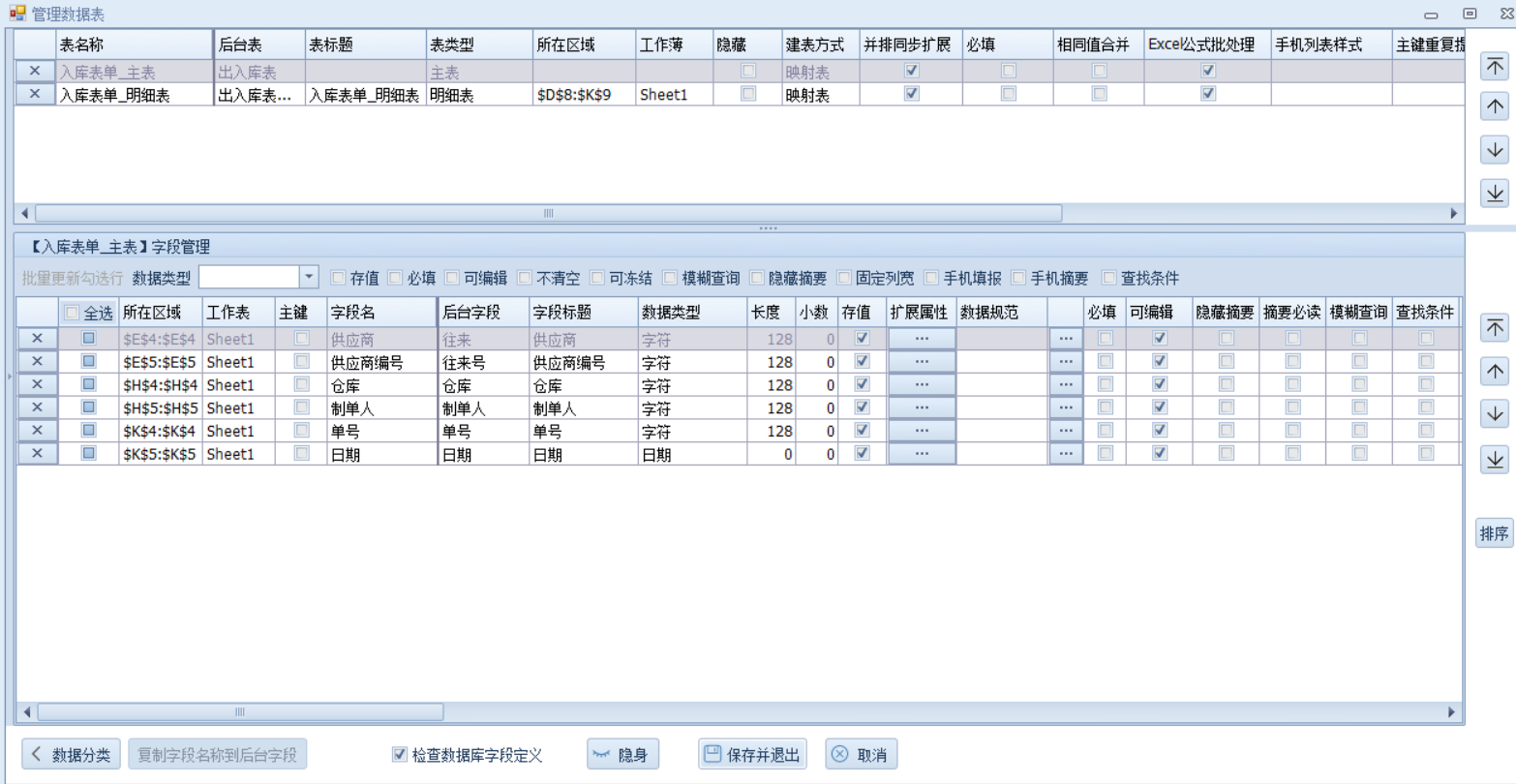1516x784 pixels.
Task: Open 数据规范 ellipsis for 日期 row
Action: point(1065,453)
